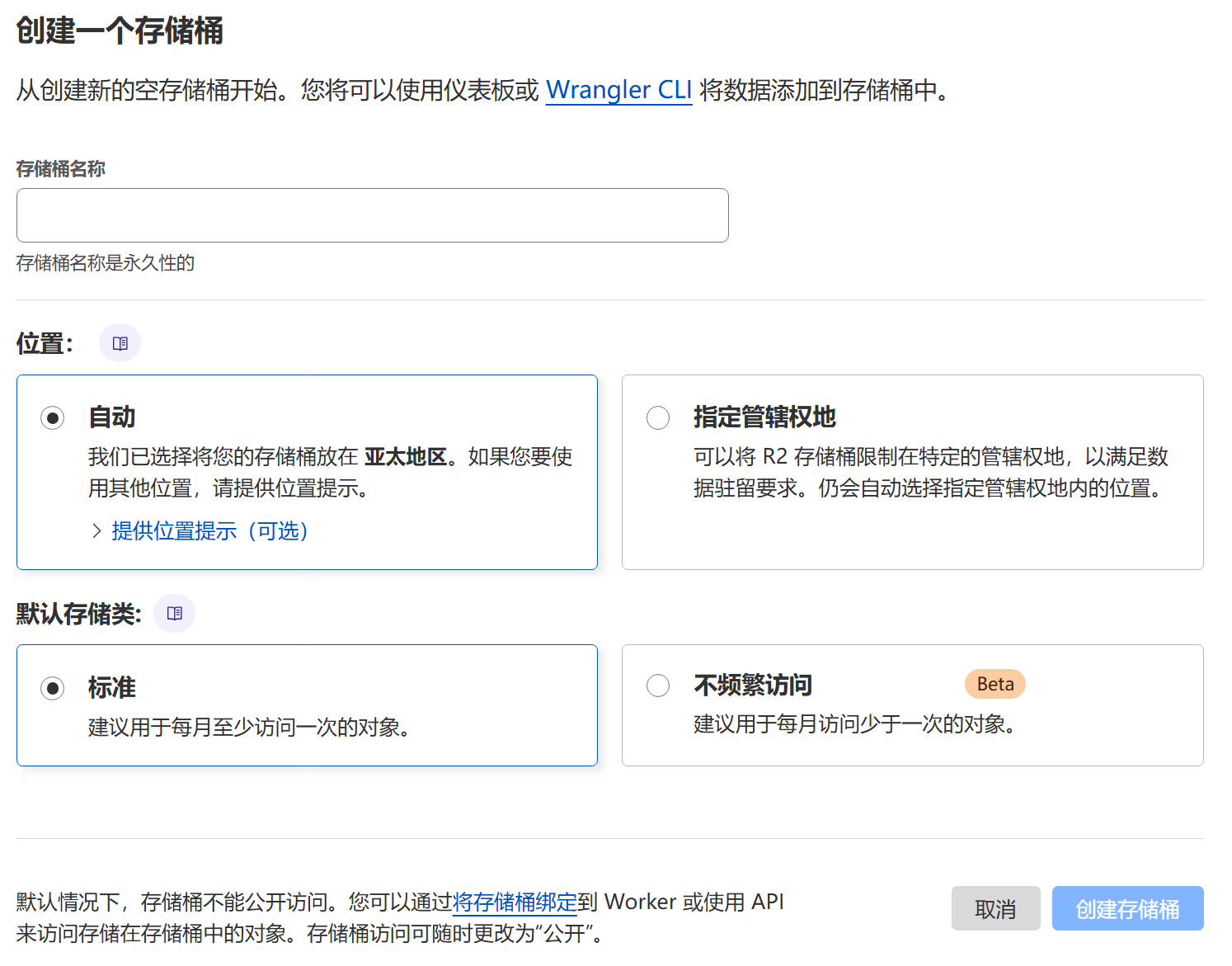Viewport: 1232px width, 966px height.
Task: Open the Wrangler CLI link
Action: point(618,90)
